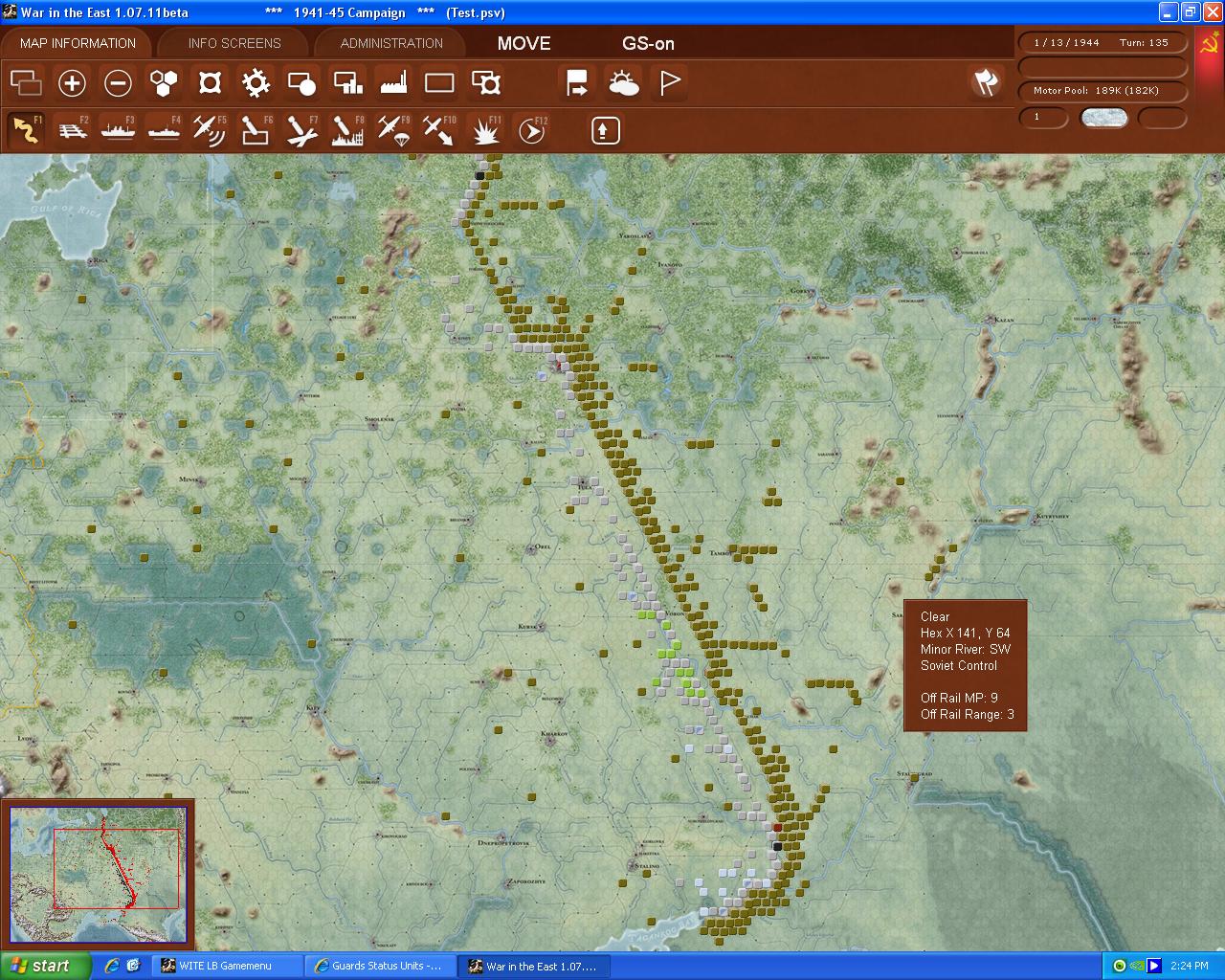Select the F1 move mode icon
Image resolution: width=1225 pixels, height=980 pixels.
coord(26,130)
